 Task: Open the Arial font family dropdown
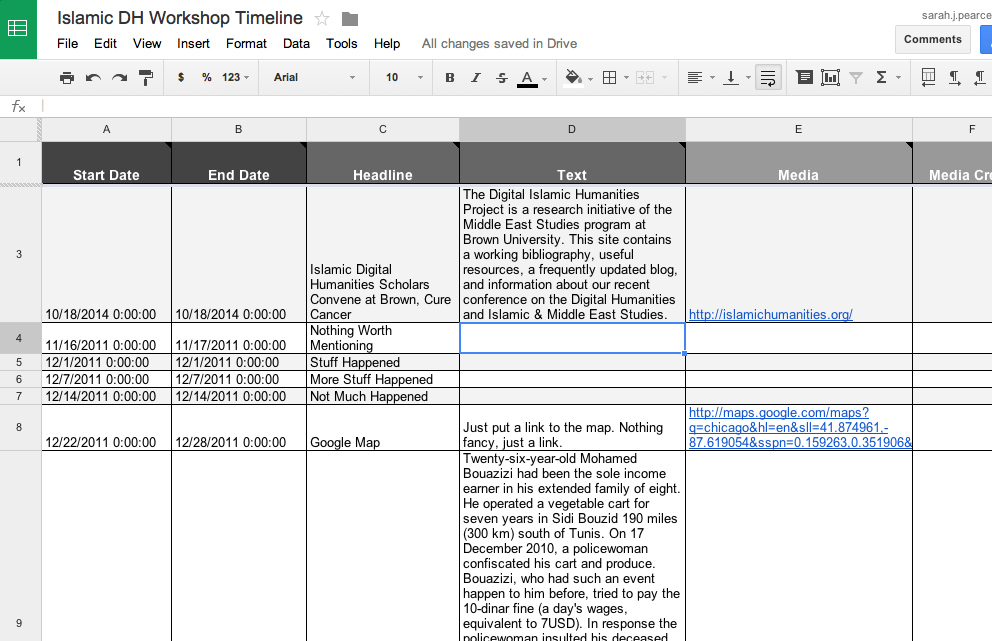314,77
